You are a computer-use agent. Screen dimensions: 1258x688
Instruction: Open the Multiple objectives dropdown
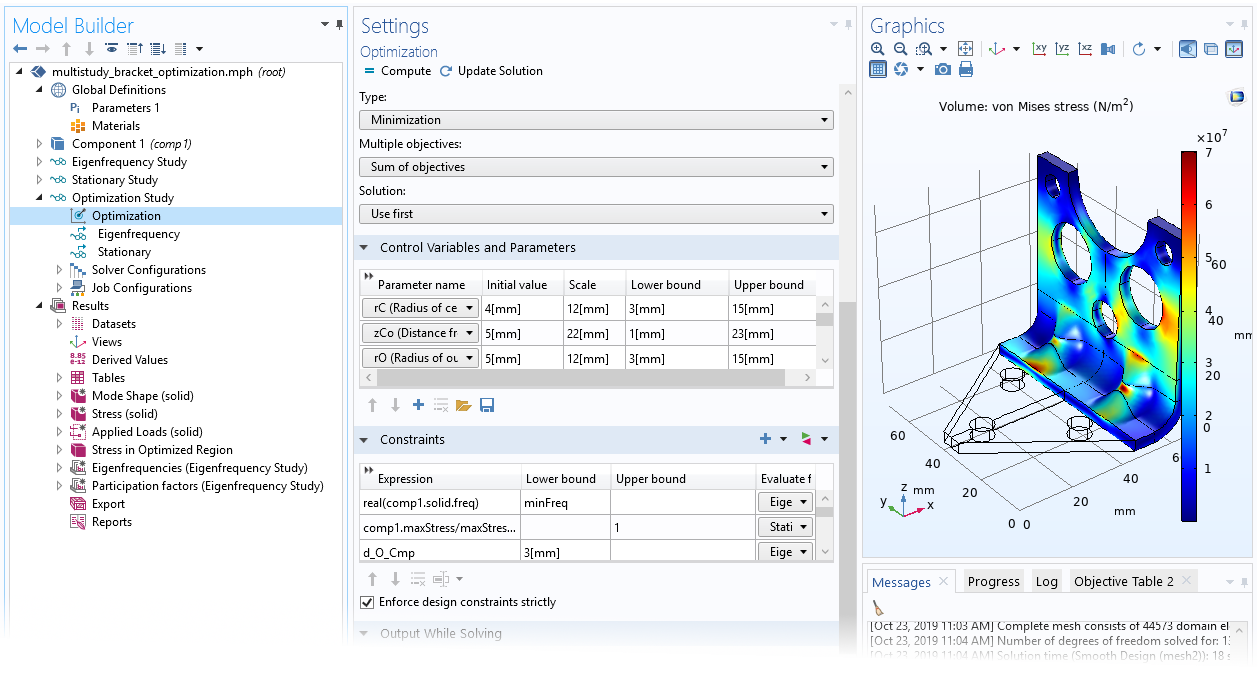pos(596,167)
